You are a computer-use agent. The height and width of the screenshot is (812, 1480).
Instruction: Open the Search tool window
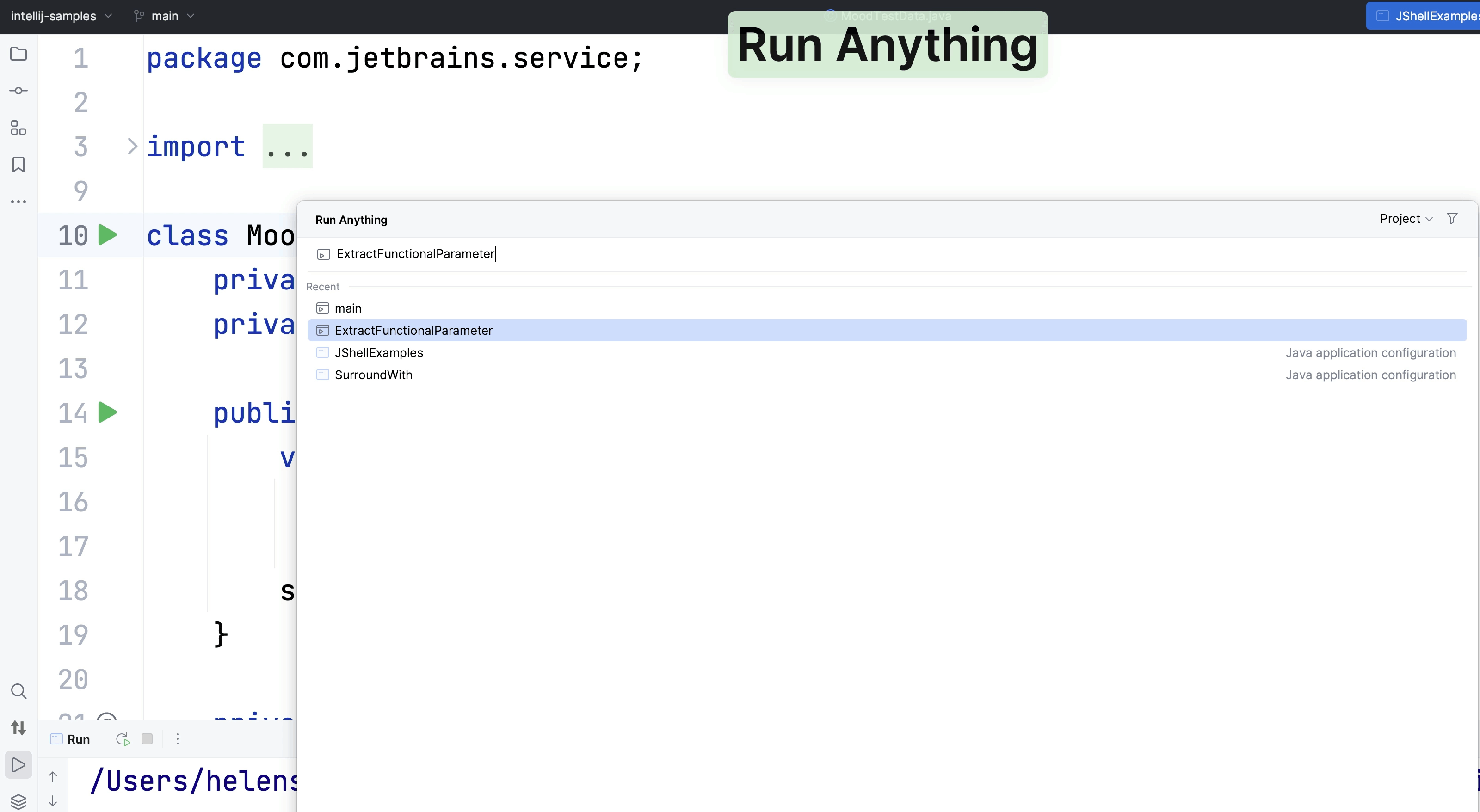(18, 691)
